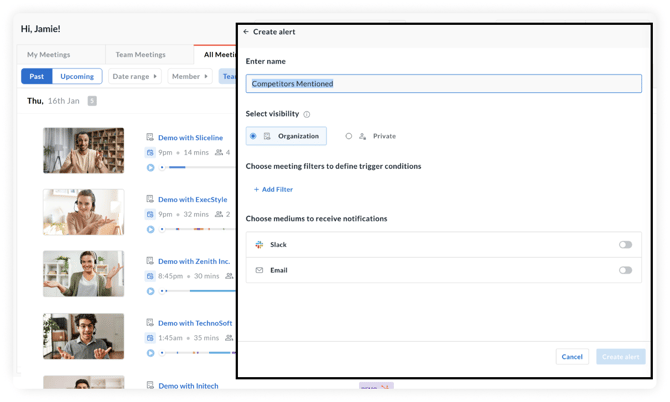The image size is (670, 402).
Task: Play the Demo with TechnoSoft recording
Action: click(x=150, y=353)
